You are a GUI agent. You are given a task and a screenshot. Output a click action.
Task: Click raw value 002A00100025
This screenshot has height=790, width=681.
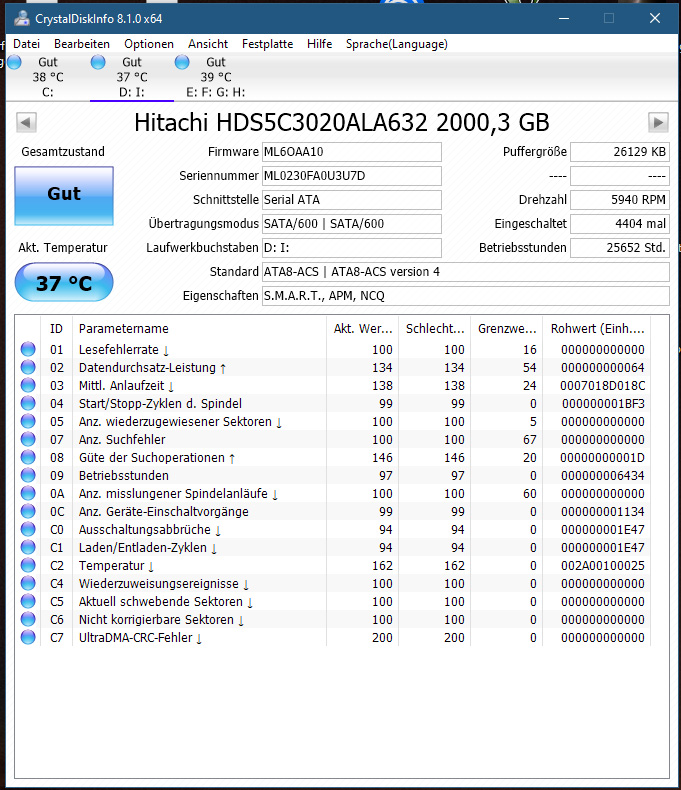[x=602, y=565]
